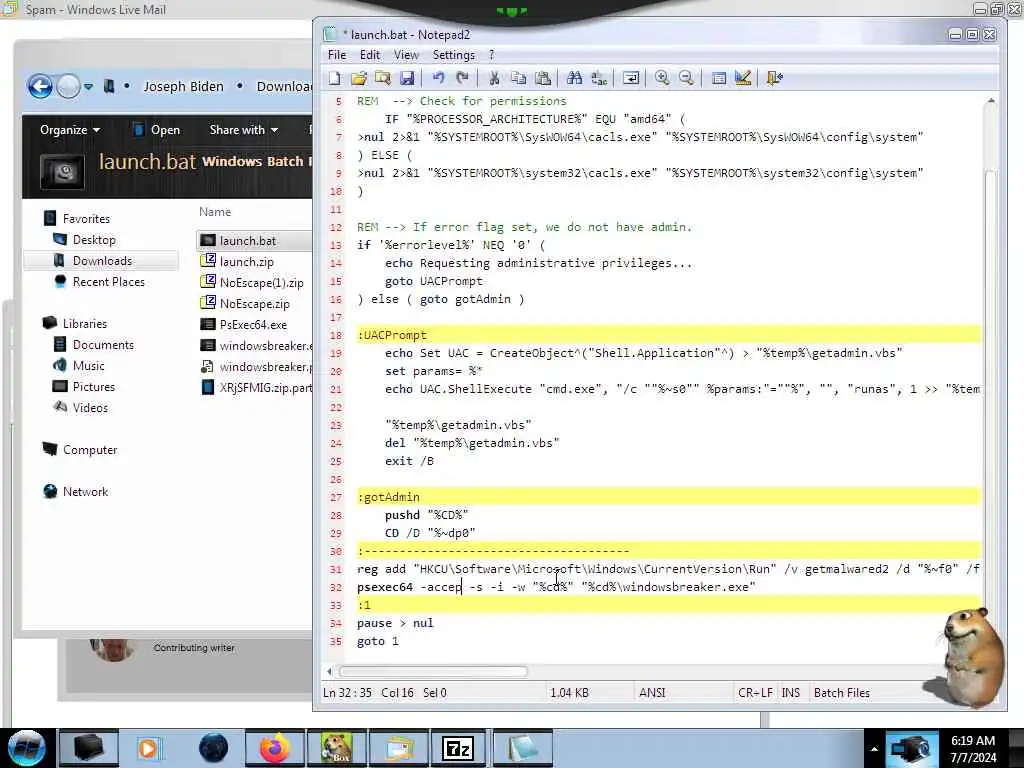This screenshot has width=1024, height=768.
Task: Toggle word wrap toolbar icon
Action: pyautogui.click(x=631, y=78)
